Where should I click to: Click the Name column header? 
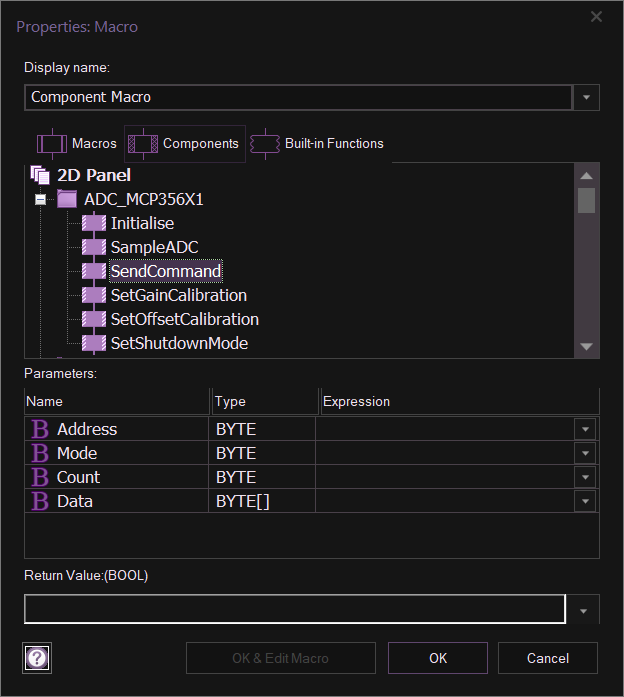click(x=117, y=401)
